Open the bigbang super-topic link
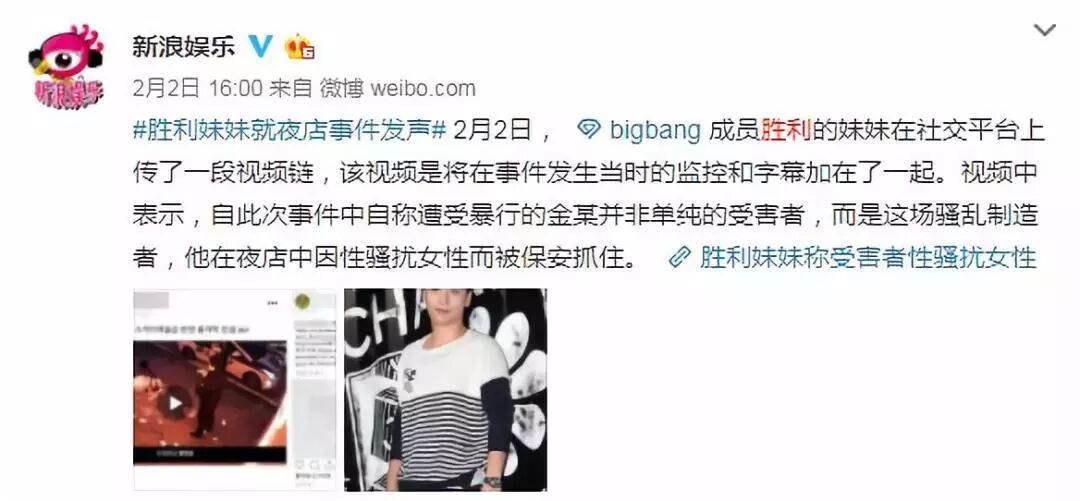This screenshot has width=1080, height=501. 656,130
